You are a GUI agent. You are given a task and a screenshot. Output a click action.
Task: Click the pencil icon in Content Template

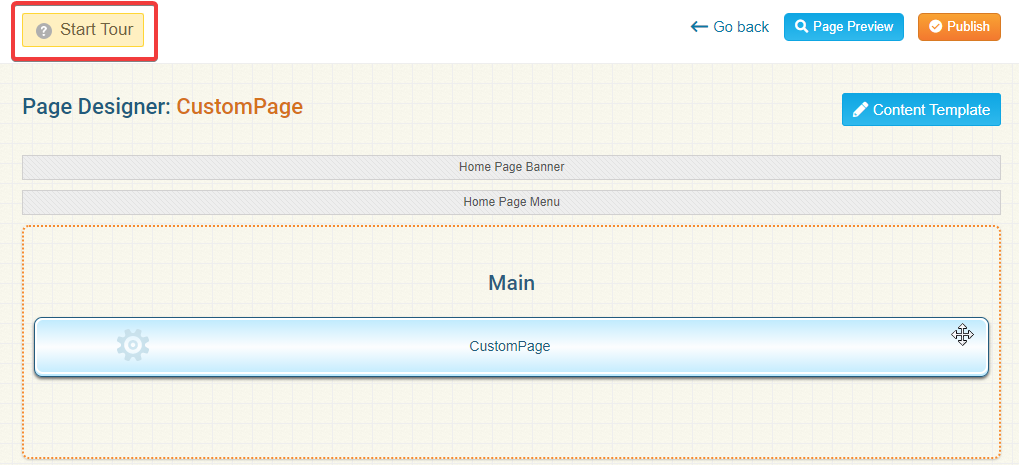coord(860,110)
